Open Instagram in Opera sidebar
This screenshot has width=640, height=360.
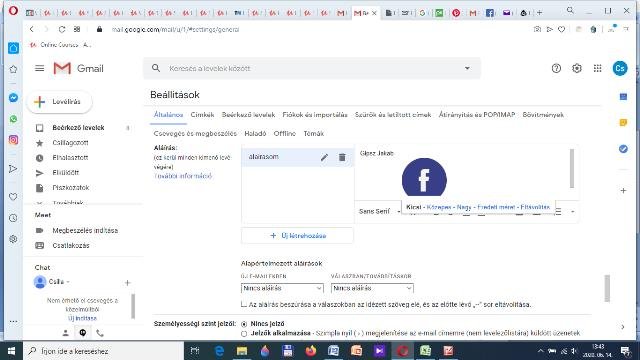tap(13, 140)
